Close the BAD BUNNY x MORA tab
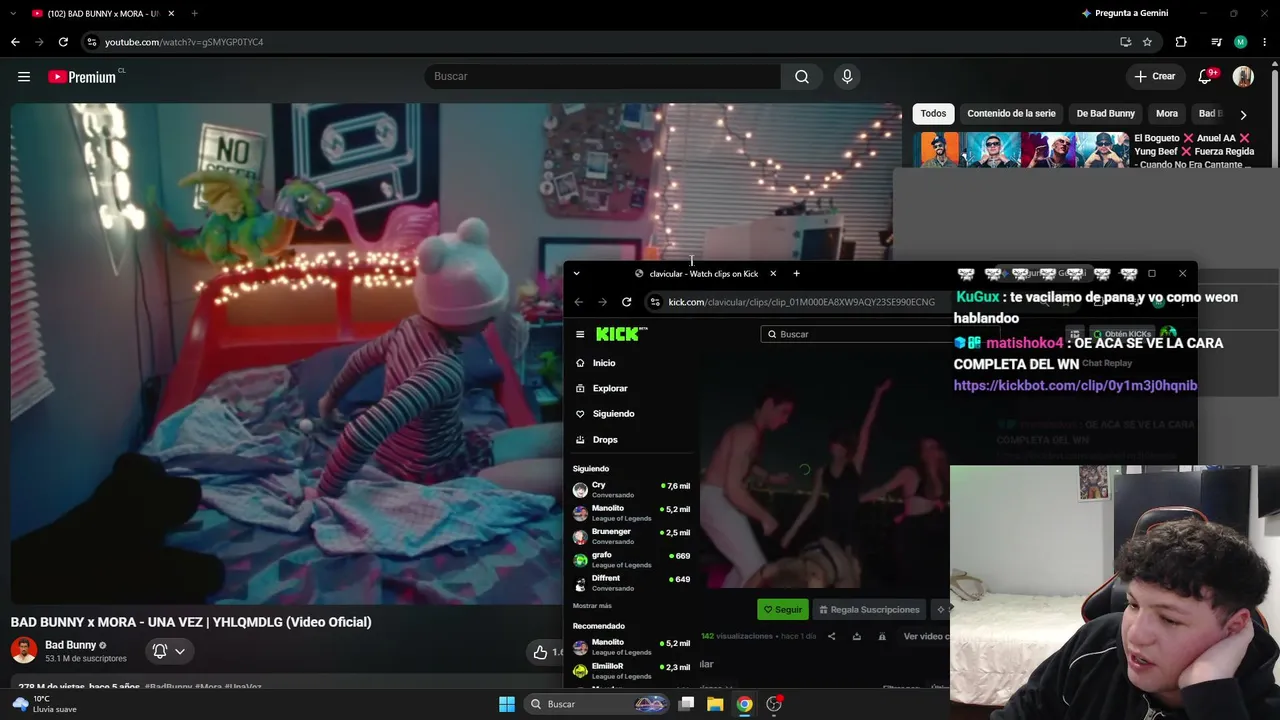Screen dimensions: 1280x720 pyautogui.click(x=172, y=13)
